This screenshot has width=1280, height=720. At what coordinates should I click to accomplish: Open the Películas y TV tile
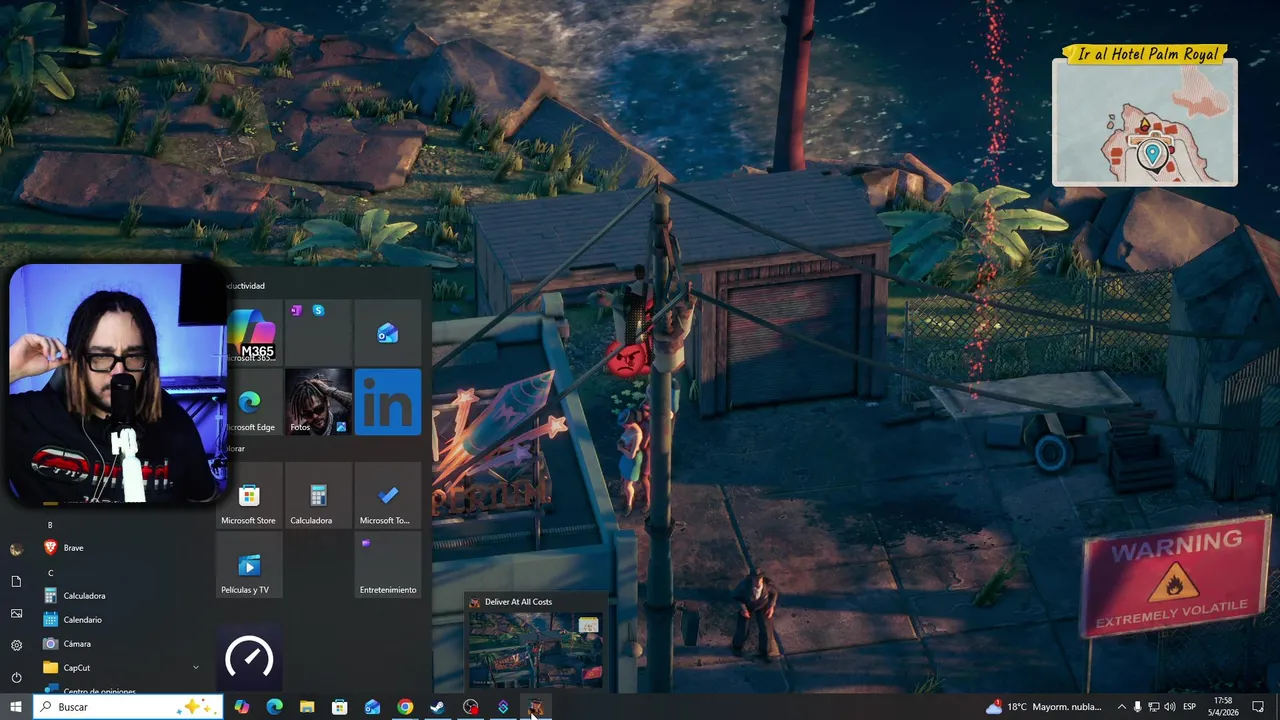[250, 565]
